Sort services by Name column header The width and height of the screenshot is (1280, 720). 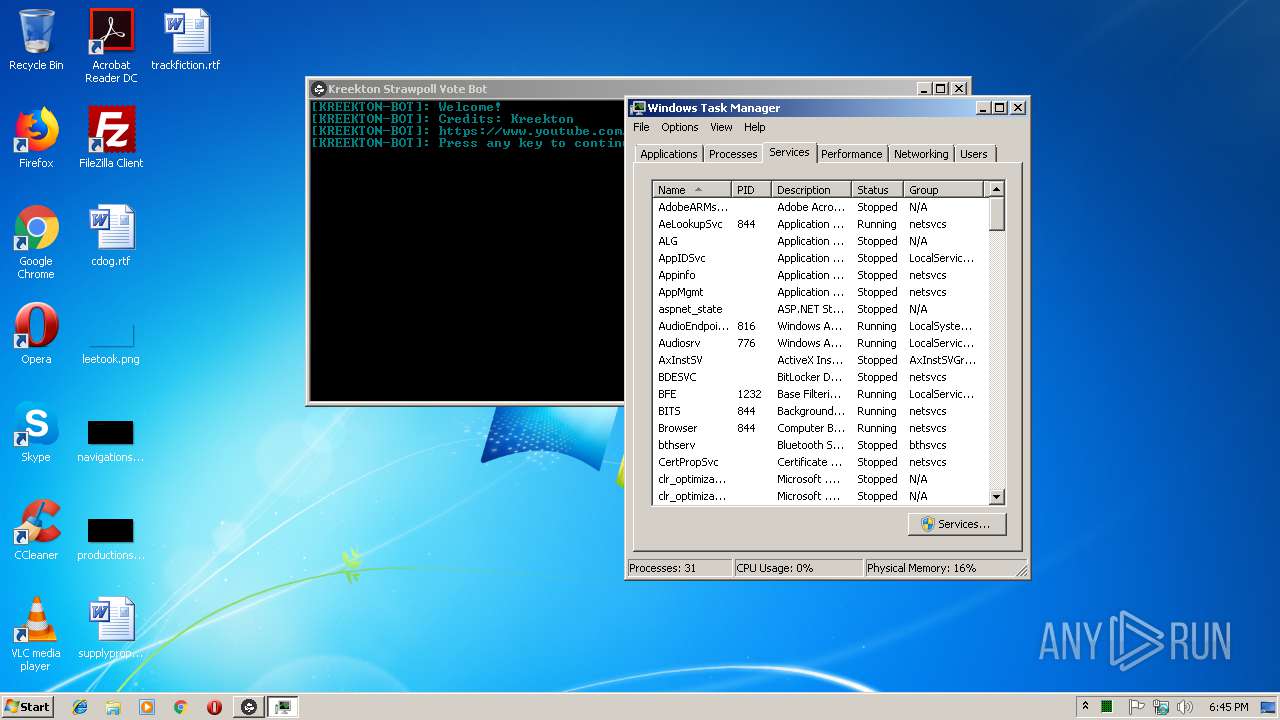click(692, 189)
